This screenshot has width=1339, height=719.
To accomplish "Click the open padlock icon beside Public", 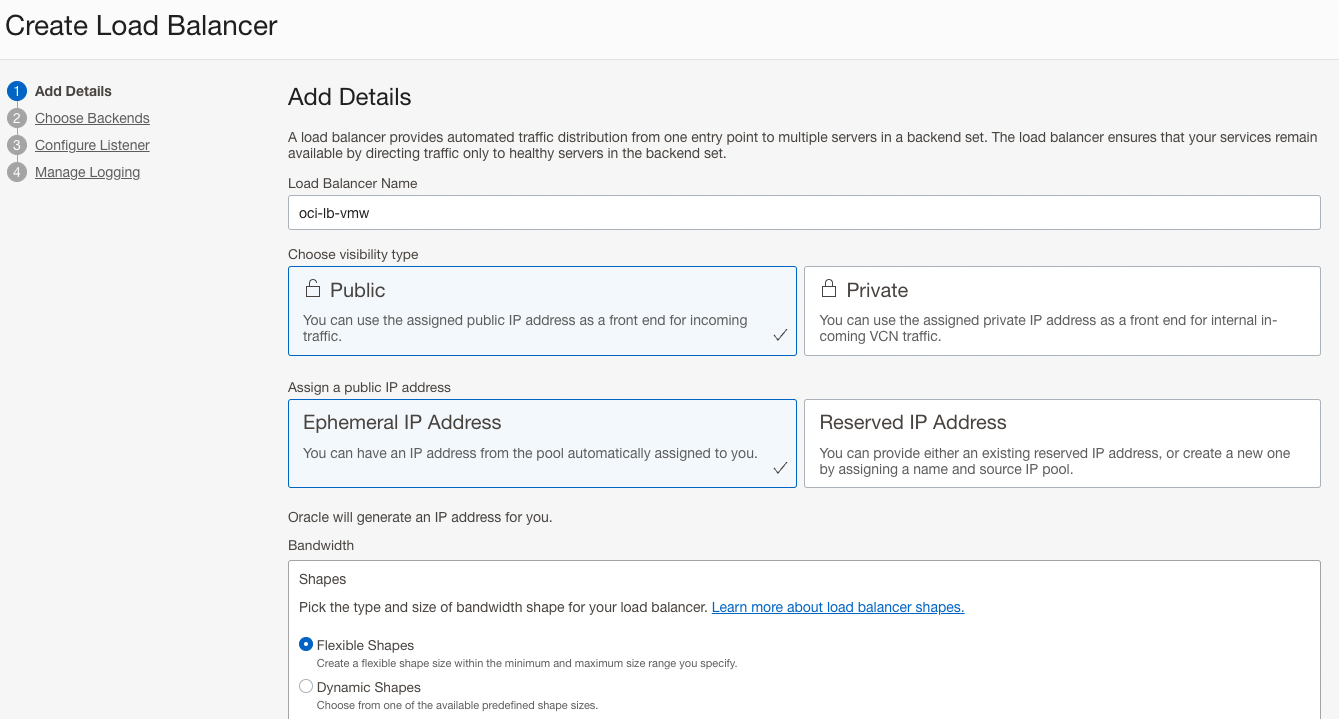I will tap(313, 289).
